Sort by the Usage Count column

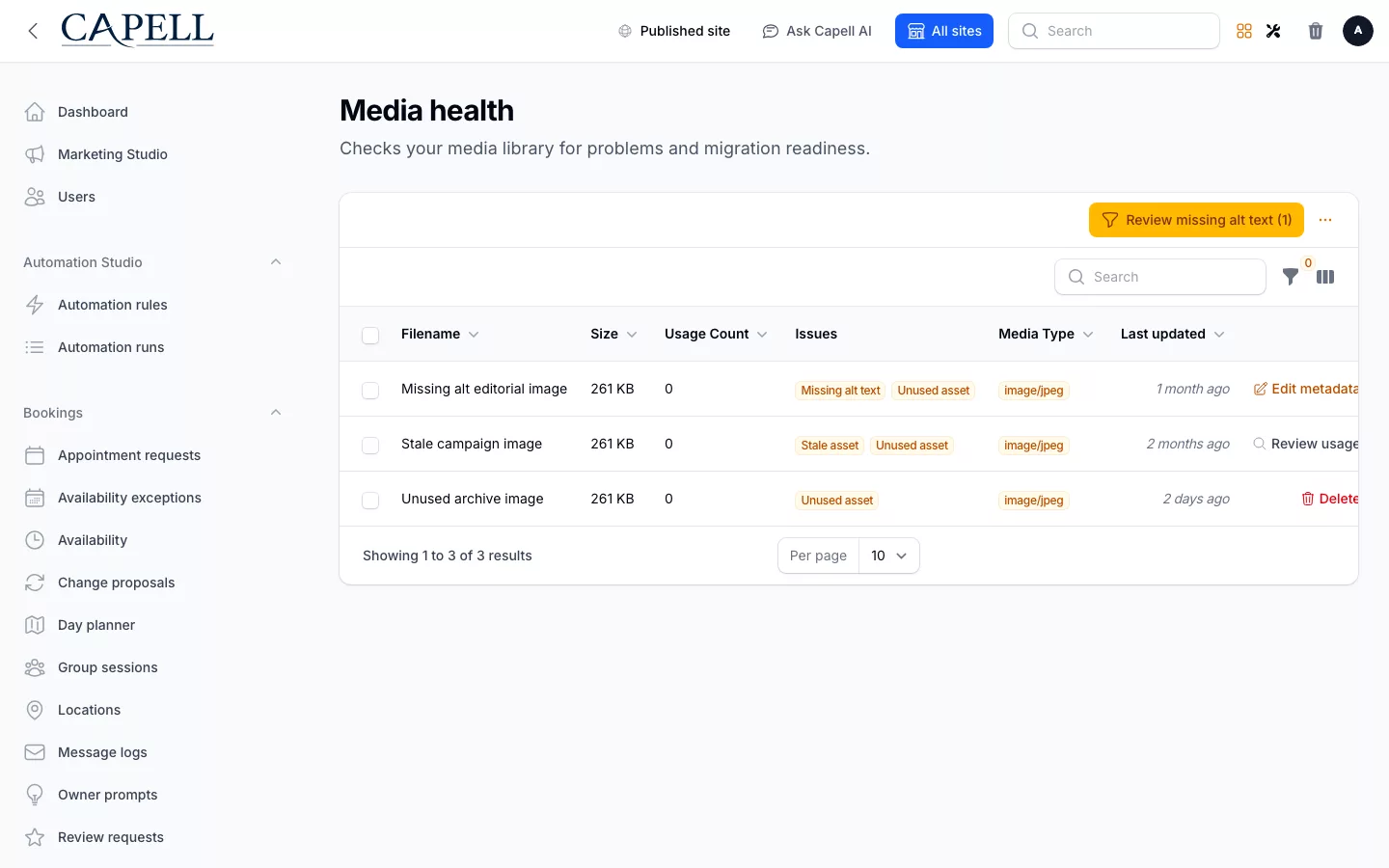(x=716, y=334)
